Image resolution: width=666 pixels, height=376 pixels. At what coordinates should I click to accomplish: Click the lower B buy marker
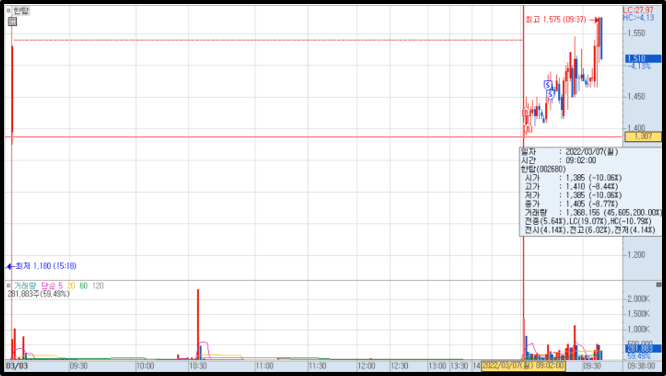528,128
